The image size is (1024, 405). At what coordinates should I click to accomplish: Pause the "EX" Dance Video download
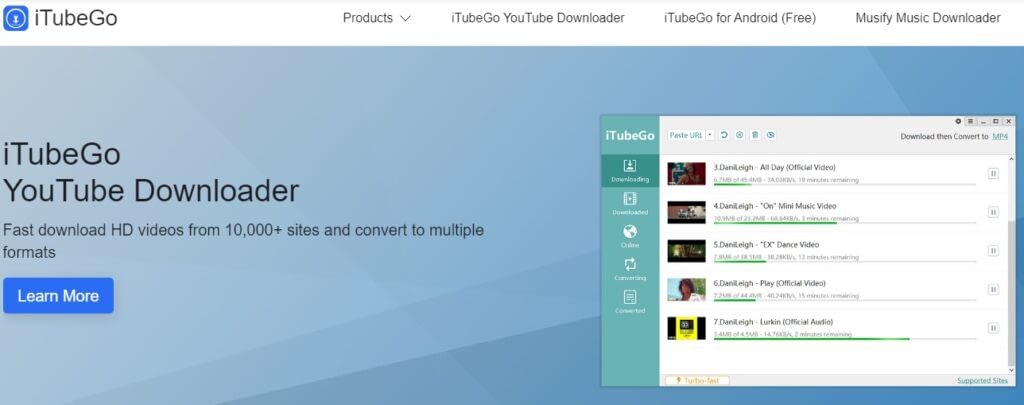coord(993,251)
